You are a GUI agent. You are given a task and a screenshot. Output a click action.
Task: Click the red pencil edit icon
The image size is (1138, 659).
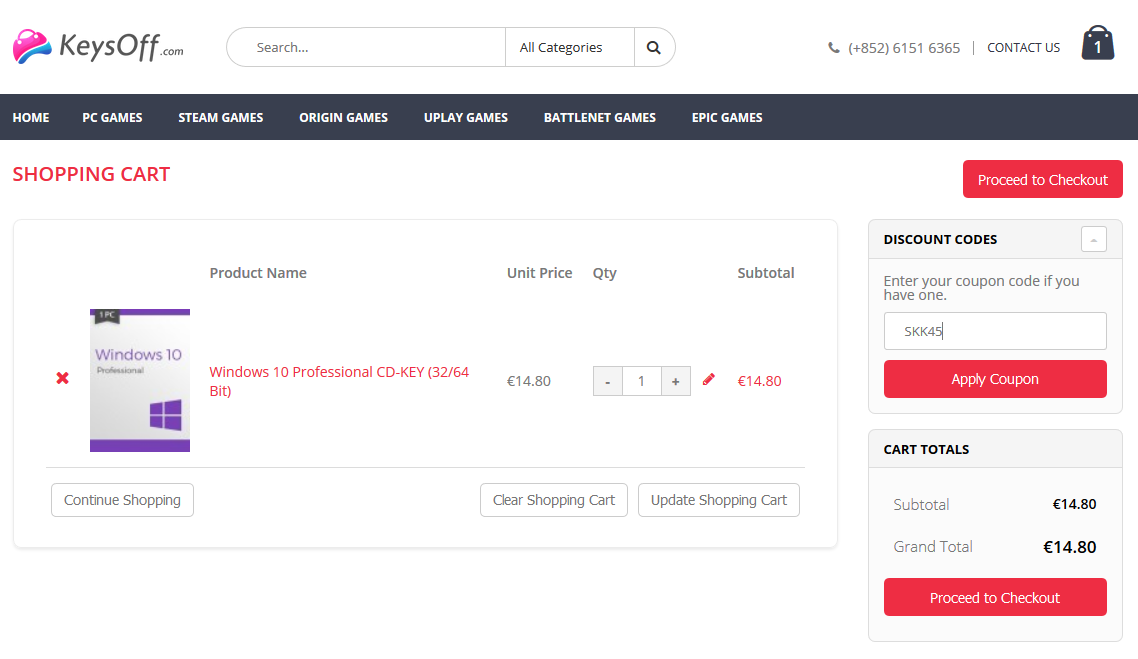[708, 379]
